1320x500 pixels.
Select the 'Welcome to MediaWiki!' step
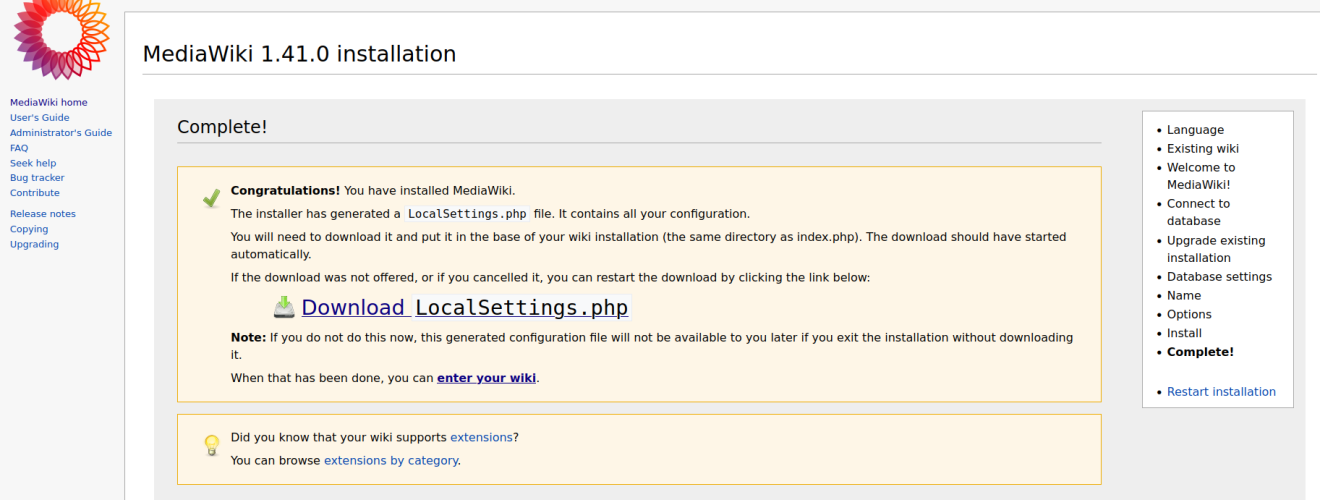pyautogui.click(x=1201, y=176)
